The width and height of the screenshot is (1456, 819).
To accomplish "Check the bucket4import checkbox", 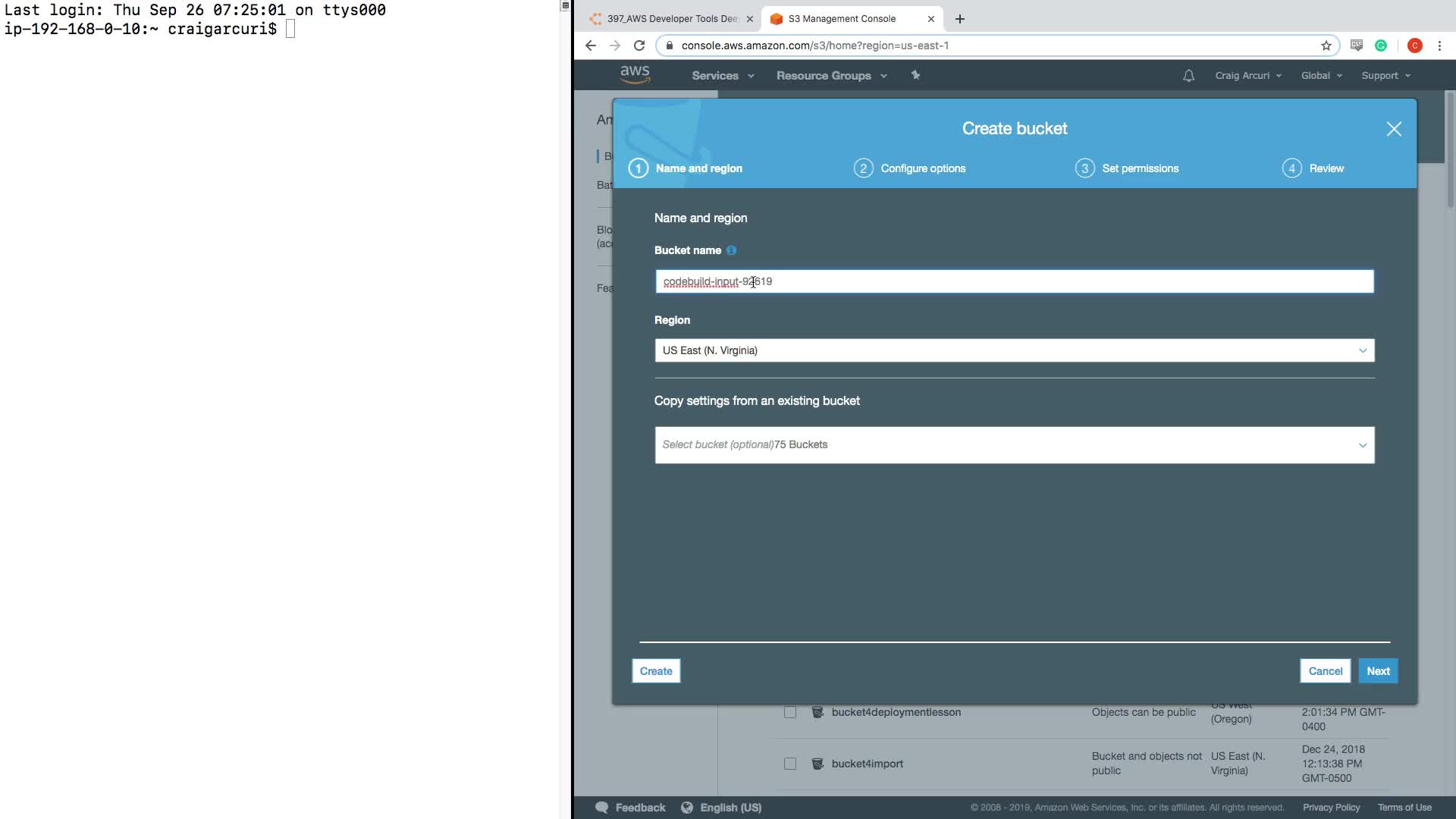I will pos(790,764).
